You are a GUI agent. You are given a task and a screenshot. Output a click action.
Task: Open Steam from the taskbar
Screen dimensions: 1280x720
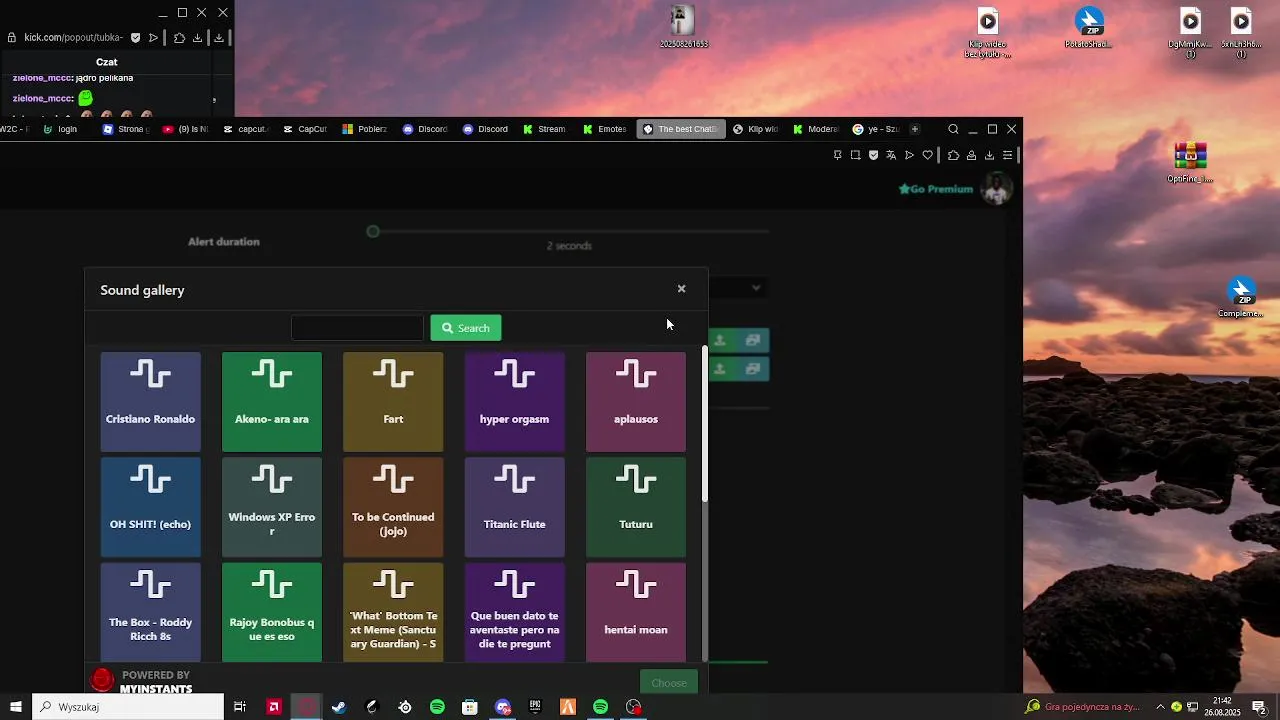point(339,707)
